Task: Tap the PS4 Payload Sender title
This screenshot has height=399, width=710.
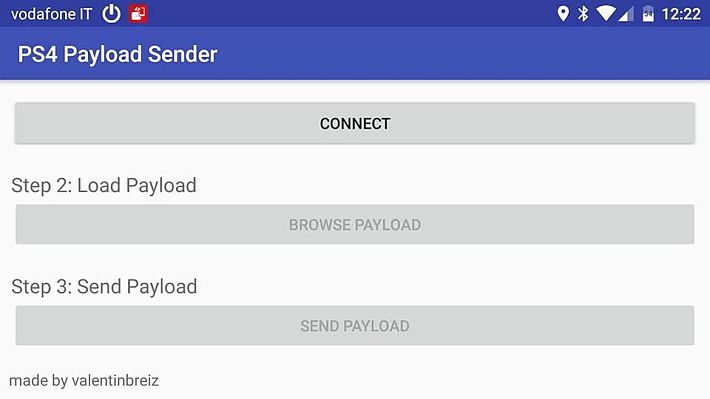Action: pyautogui.click(x=117, y=54)
